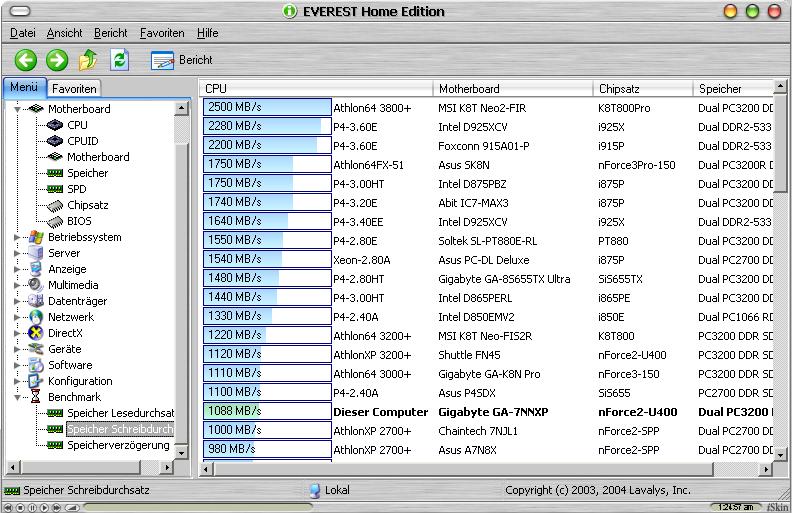Select Speicher Schreibdurchsatz benchmark item
This screenshot has height=513, width=792.
pos(121,429)
